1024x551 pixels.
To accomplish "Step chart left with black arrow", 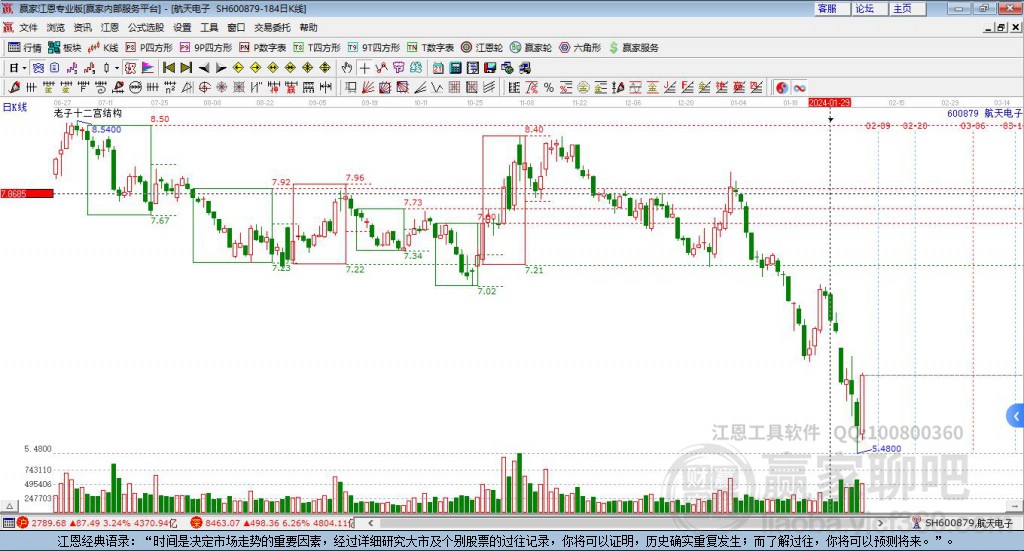I will 204,68.
